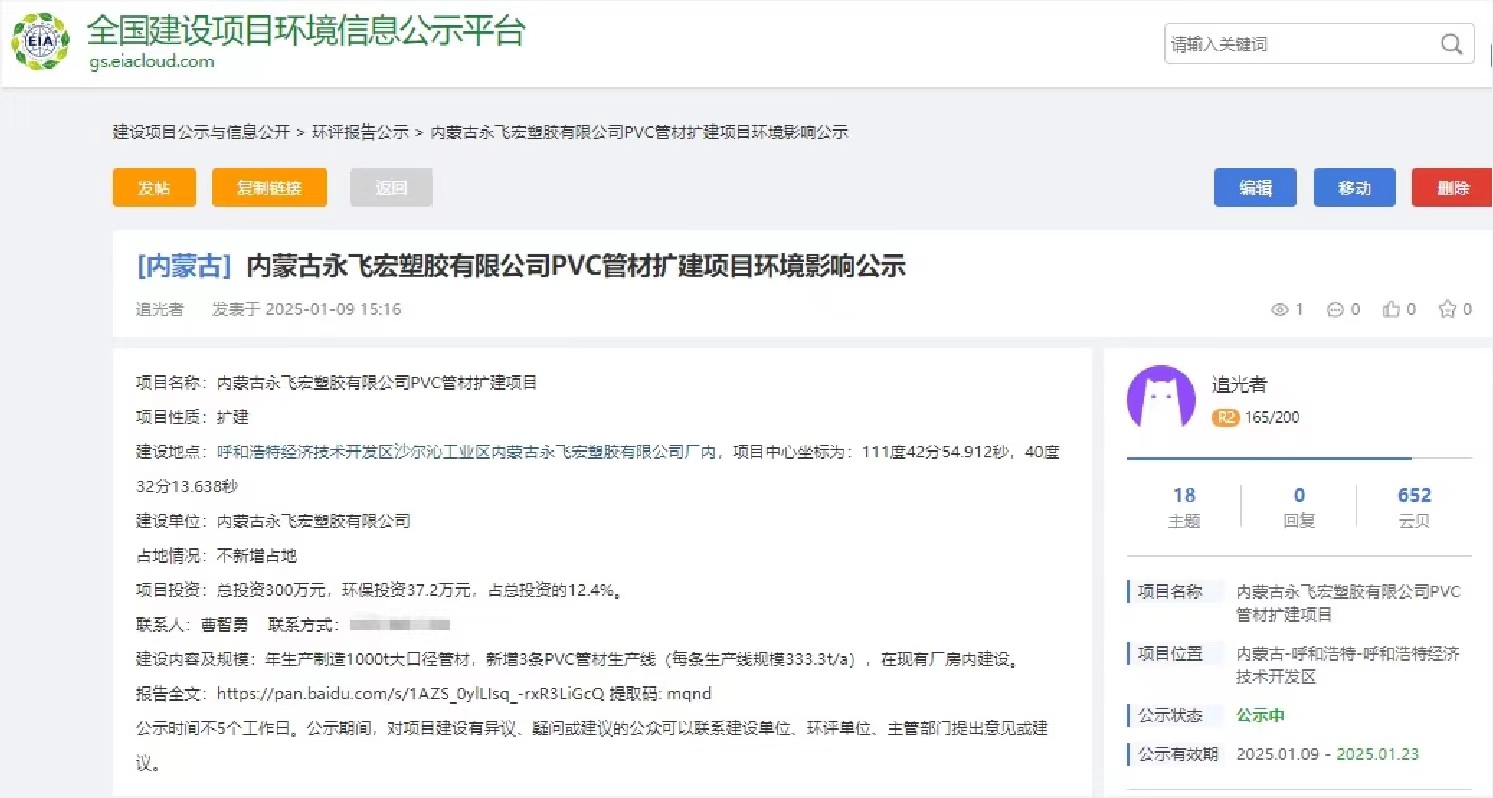1493x798 pixels.
Task: Click the 0 回复 count
Action: coord(1299,507)
